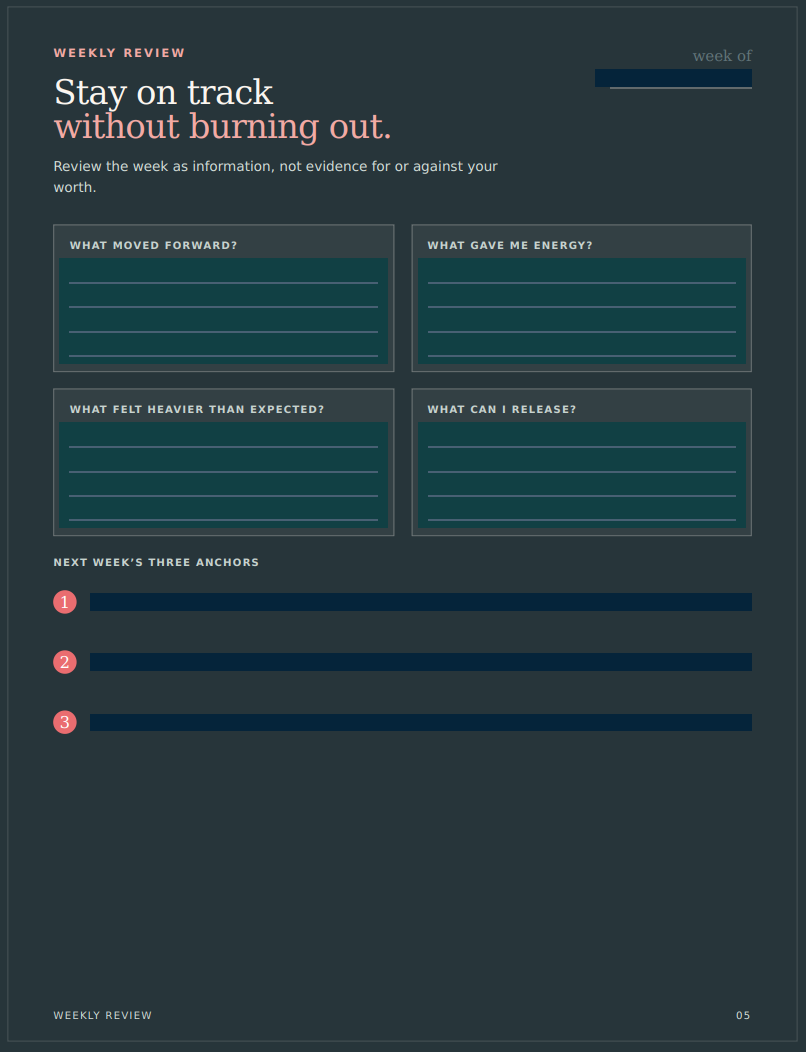Click the 'NEXT WEEK'S THREE ANCHORS' heading
This screenshot has height=1052, width=806.
click(156, 562)
